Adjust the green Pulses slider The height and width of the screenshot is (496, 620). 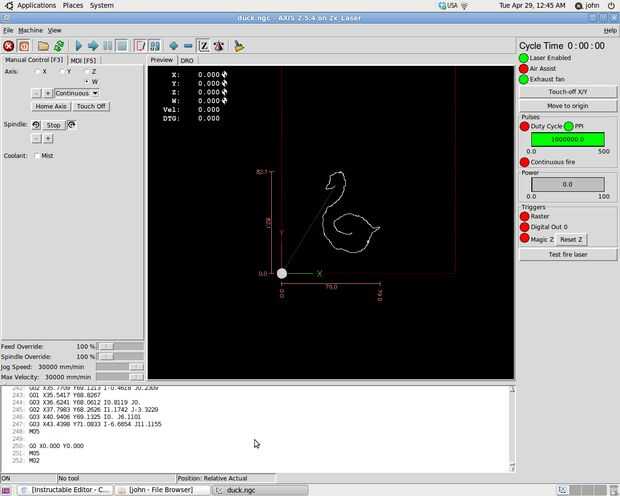tap(568, 140)
